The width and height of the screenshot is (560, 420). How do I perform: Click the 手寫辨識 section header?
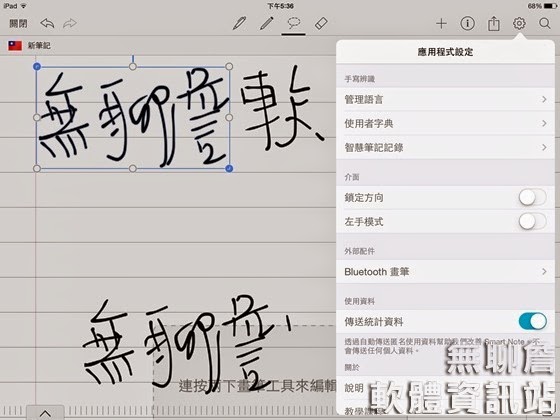tap(360, 79)
